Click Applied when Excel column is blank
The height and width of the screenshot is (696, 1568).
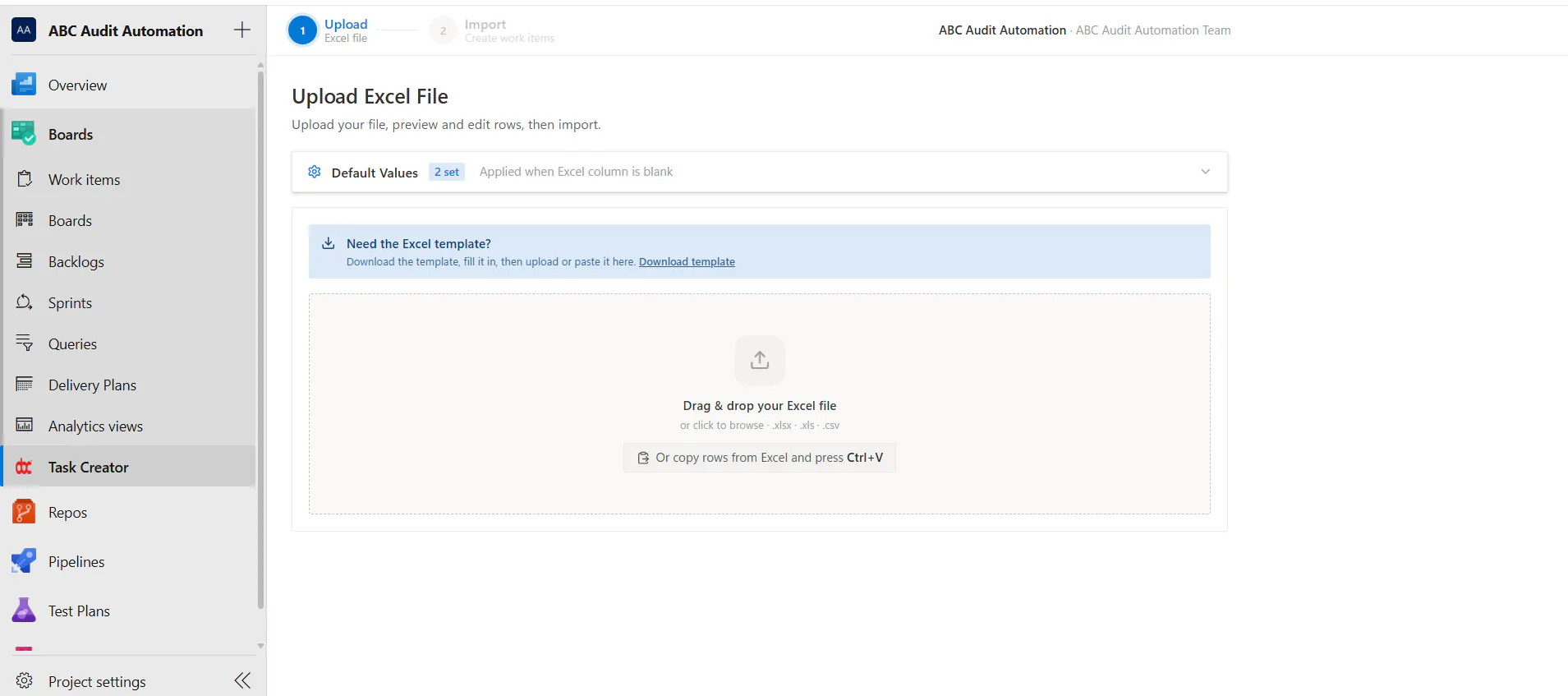(x=576, y=172)
